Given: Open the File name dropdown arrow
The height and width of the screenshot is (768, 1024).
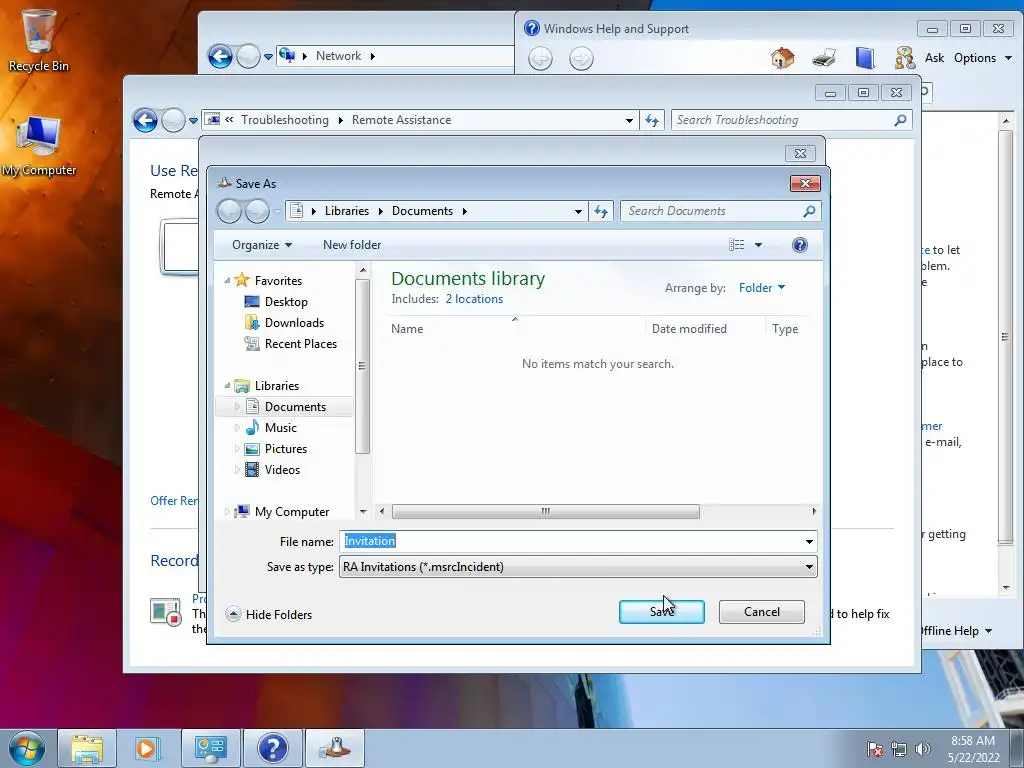Looking at the screenshot, I should 809,541.
